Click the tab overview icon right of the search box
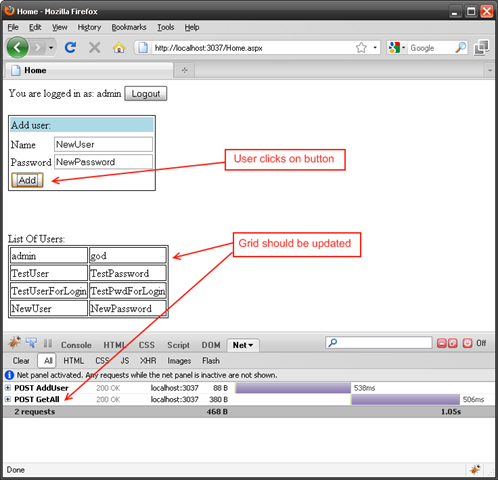The width and height of the screenshot is (498, 480). click(481, 47)
